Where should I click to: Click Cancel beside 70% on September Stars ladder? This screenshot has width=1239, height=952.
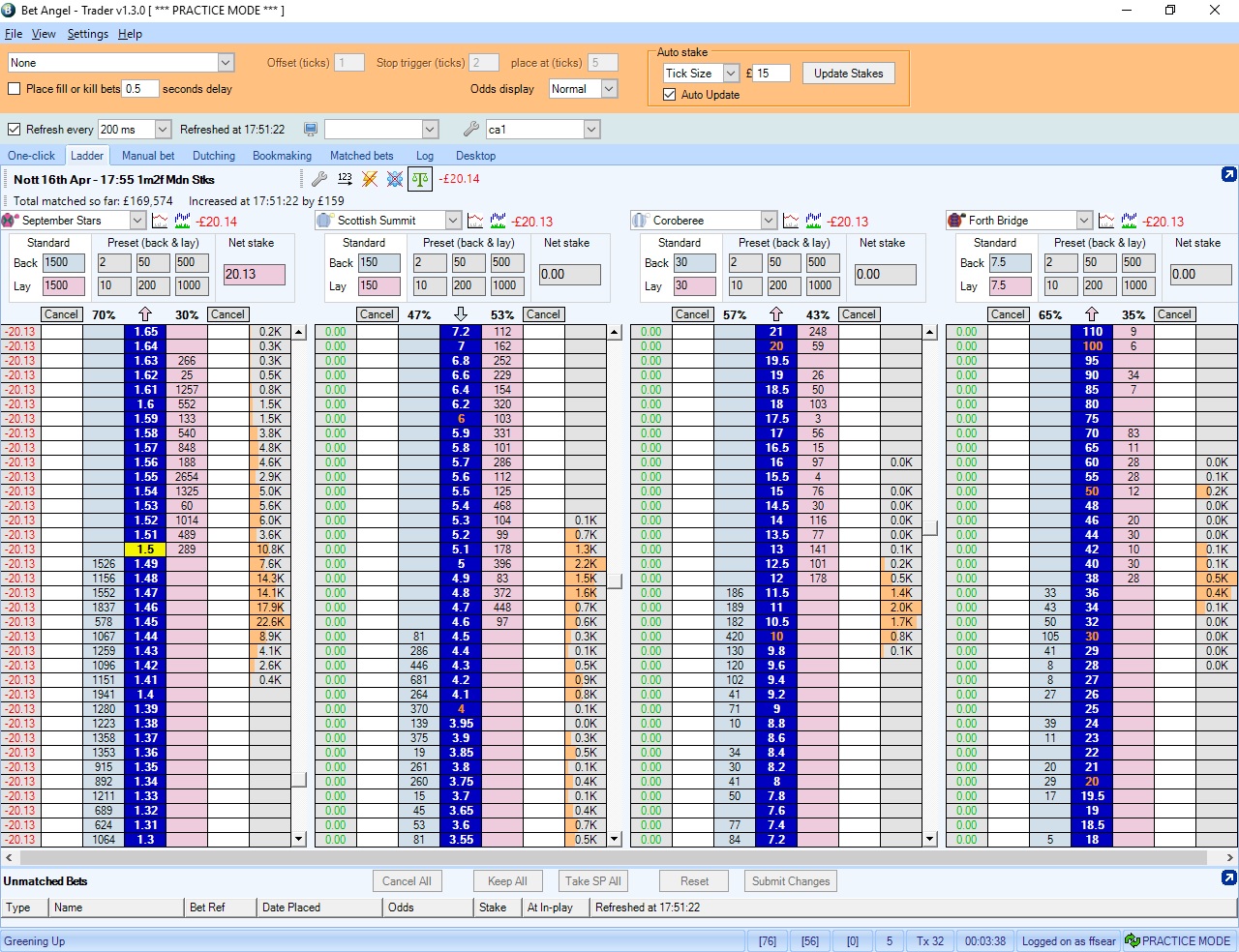(x=62, y=314)
